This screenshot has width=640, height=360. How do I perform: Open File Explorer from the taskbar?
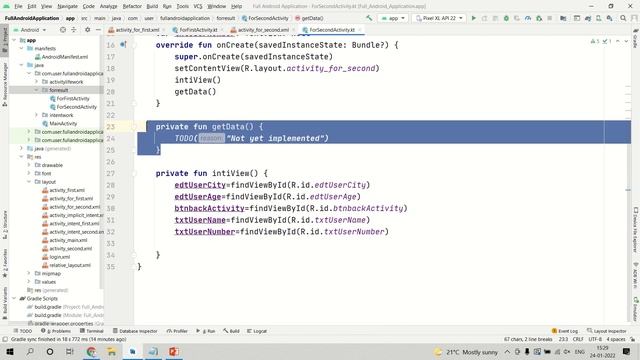[111, 351]
